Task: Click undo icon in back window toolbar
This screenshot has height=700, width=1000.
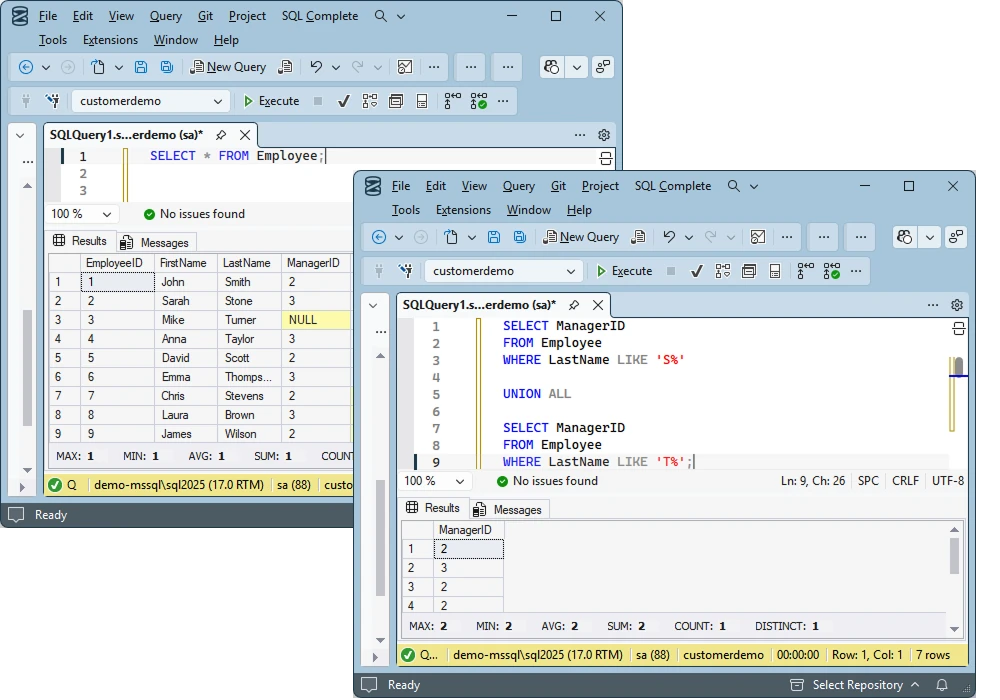Action: (316, 67)
